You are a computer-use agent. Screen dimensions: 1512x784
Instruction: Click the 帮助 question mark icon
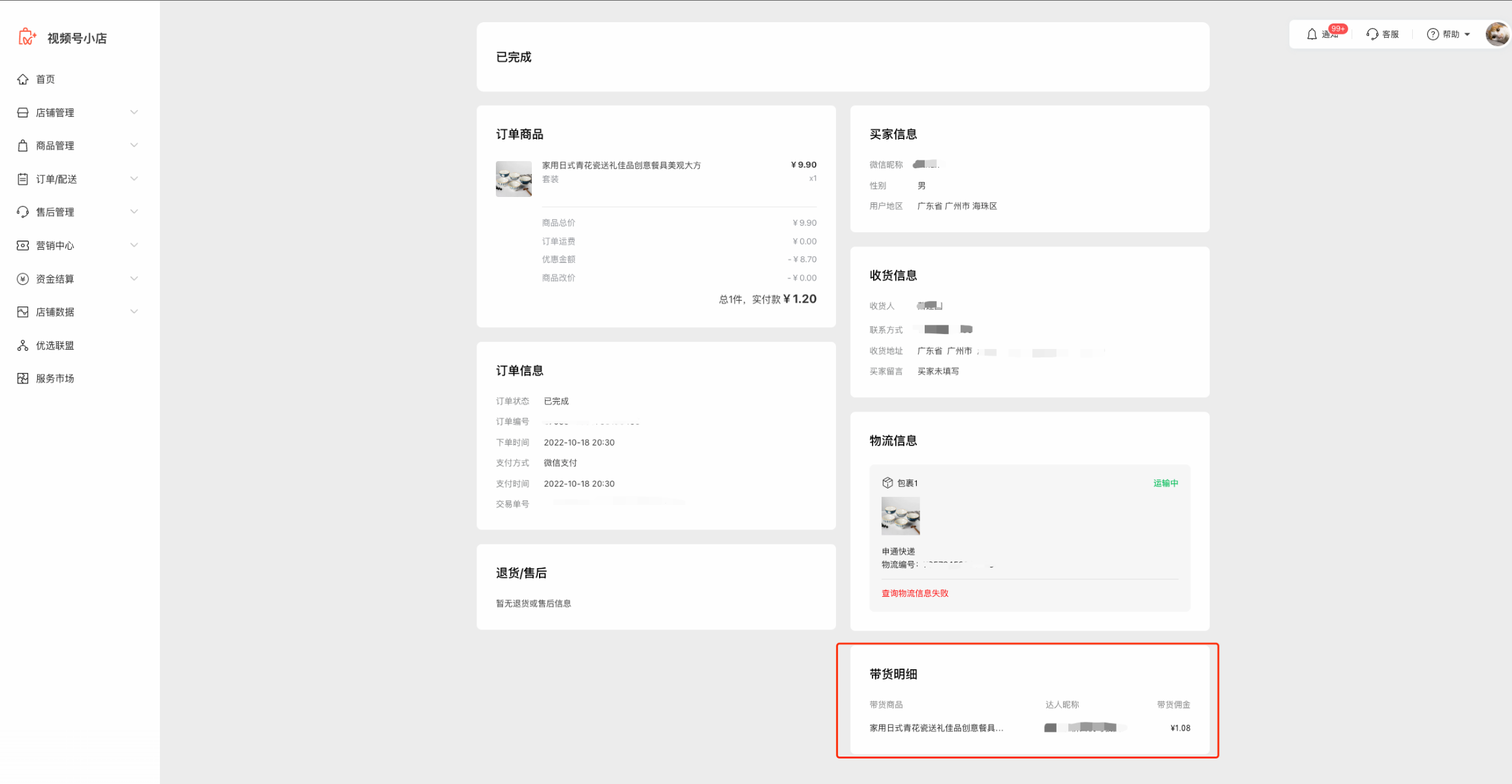1432,35
